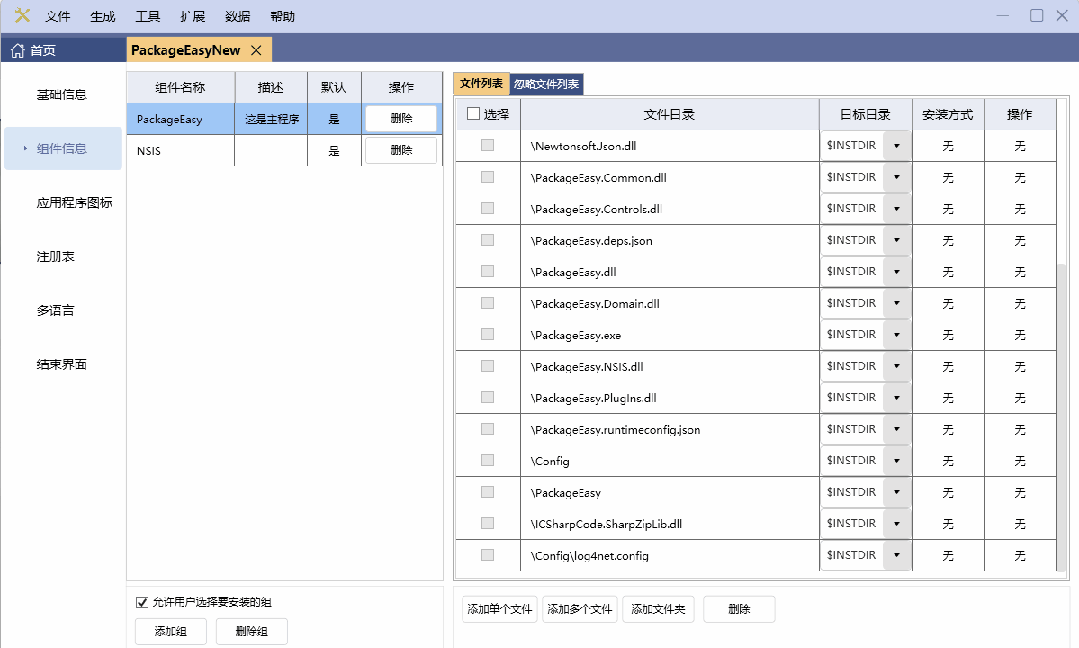The image size is (1079, 648).
Task: Switch to the 忽略文件列表 tab
Action: (546, 84)
